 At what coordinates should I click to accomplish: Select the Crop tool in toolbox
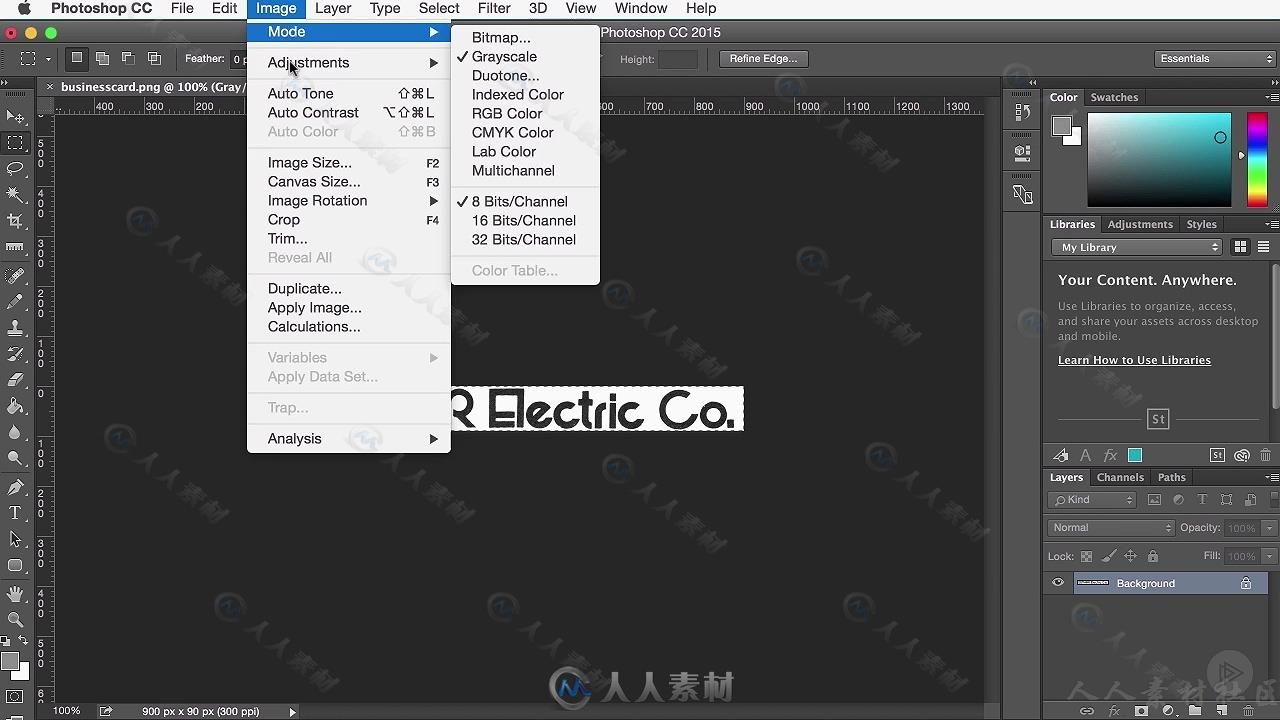click(15, 221)
